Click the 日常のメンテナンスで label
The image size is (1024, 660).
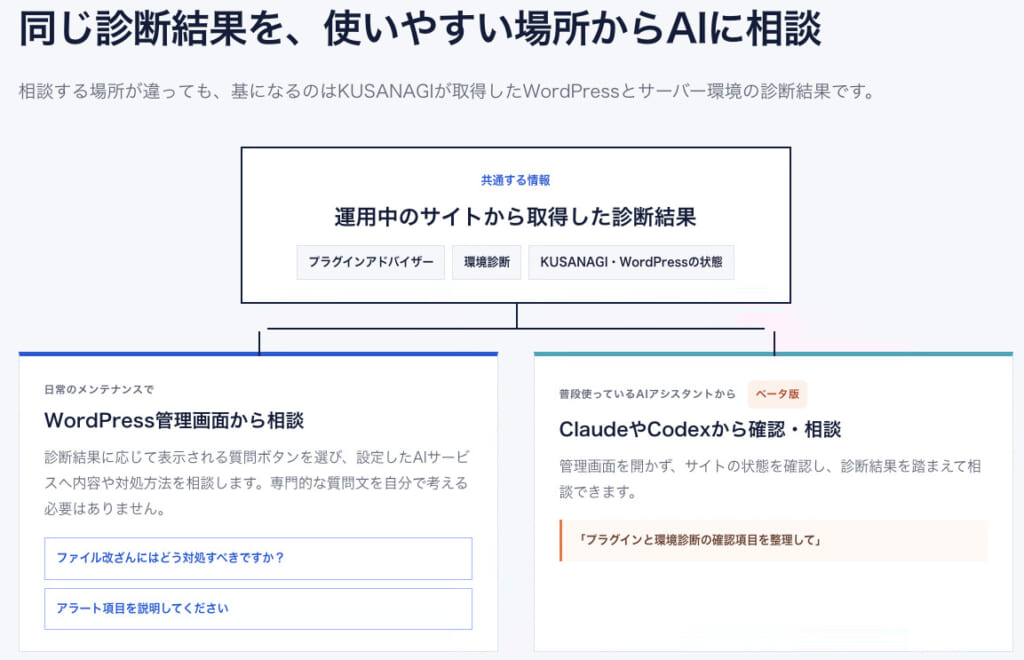point(99,390)
